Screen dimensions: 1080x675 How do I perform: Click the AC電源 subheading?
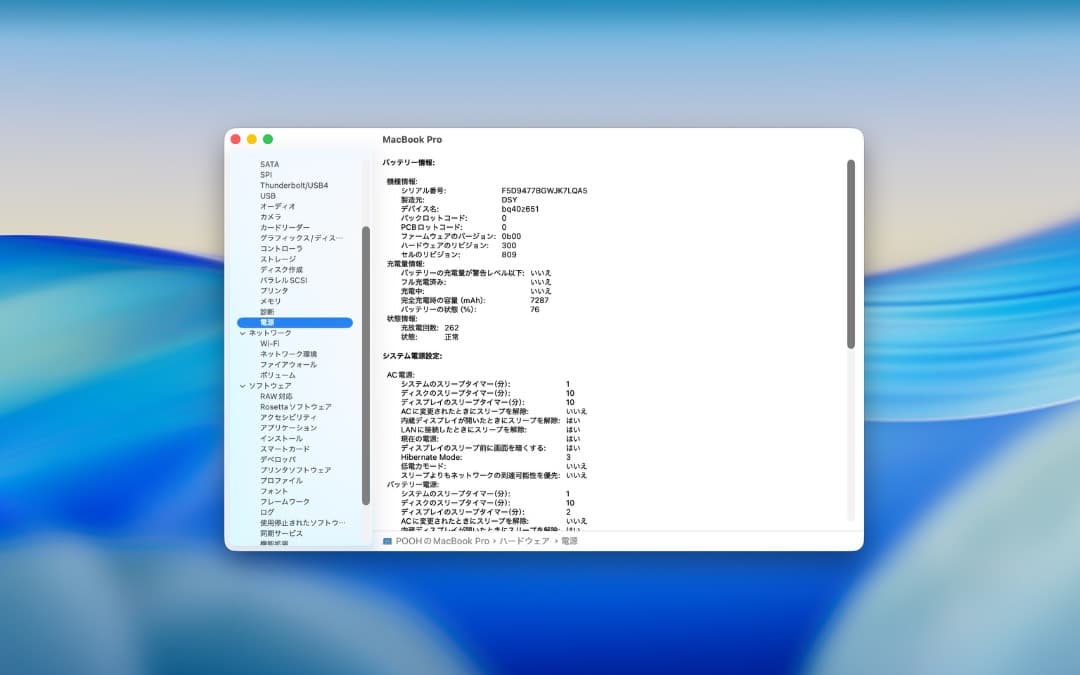point(400,375)
